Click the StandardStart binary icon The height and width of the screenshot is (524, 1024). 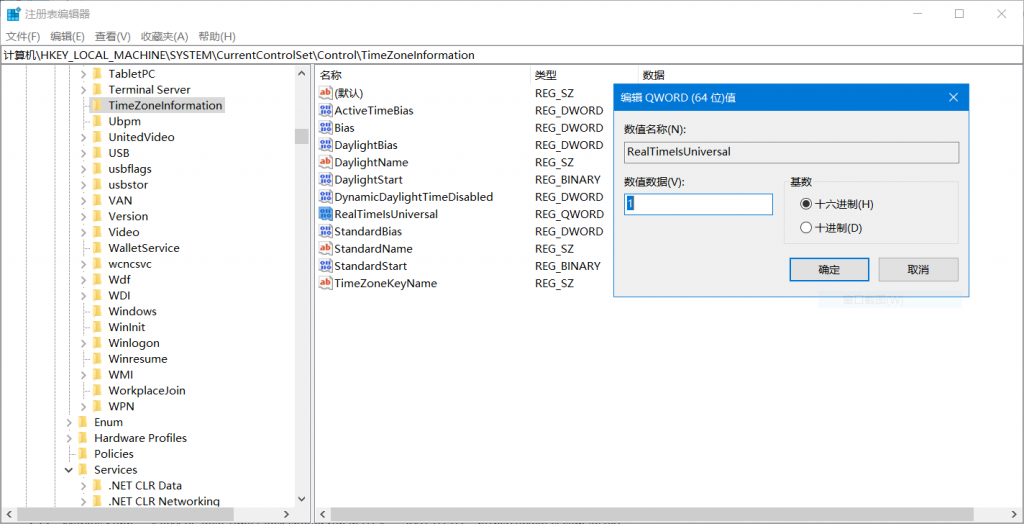point(325,266)
